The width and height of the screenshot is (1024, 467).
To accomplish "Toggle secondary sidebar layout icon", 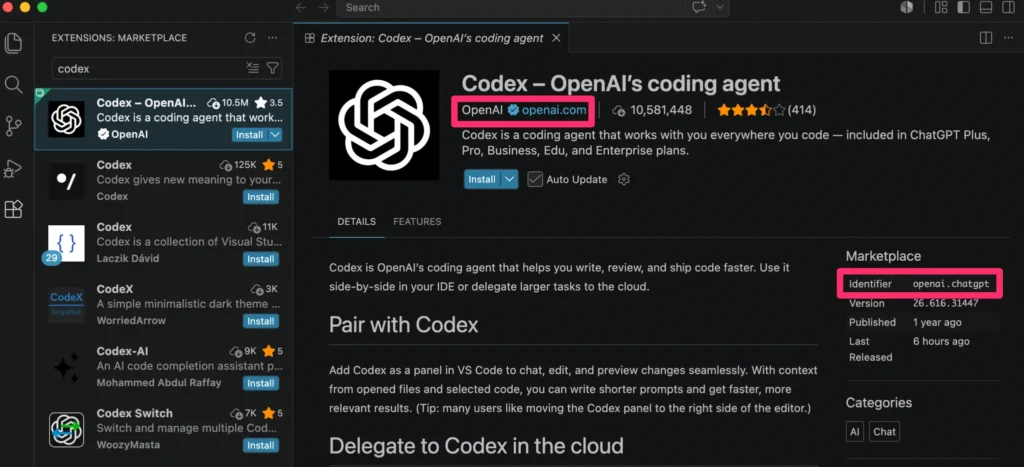I will click(x=1008, y=7).
